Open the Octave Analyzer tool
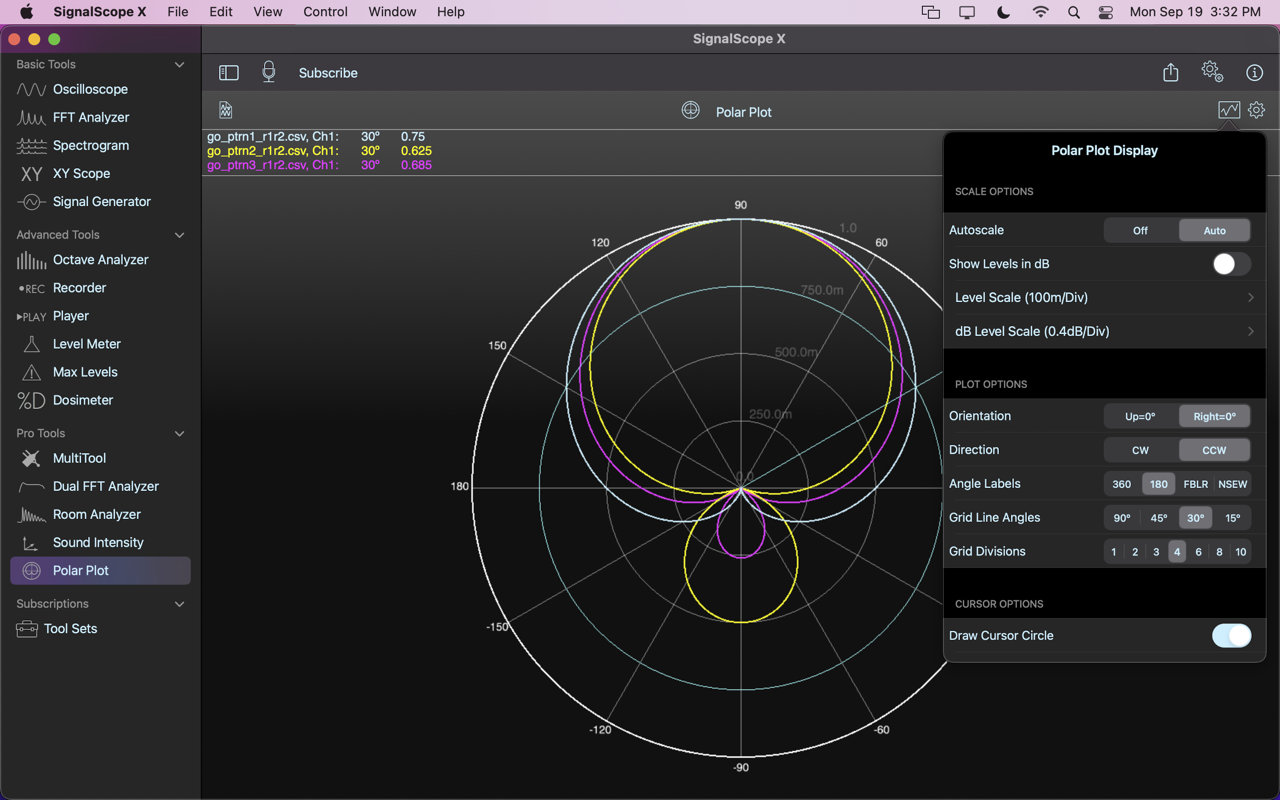 pyautogui.click(x=100, y=259)
